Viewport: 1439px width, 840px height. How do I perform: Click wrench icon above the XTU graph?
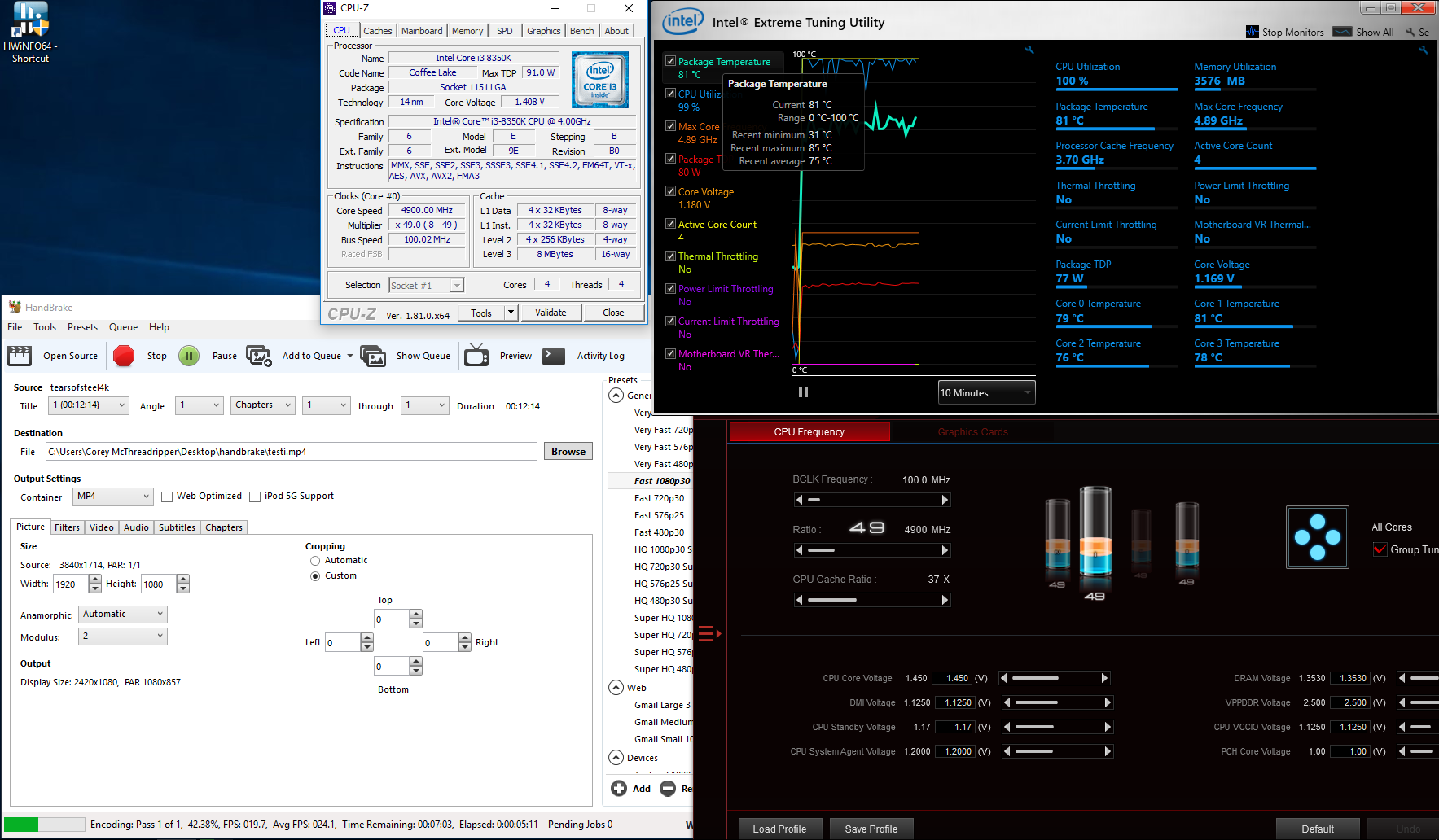[1029, 50]
